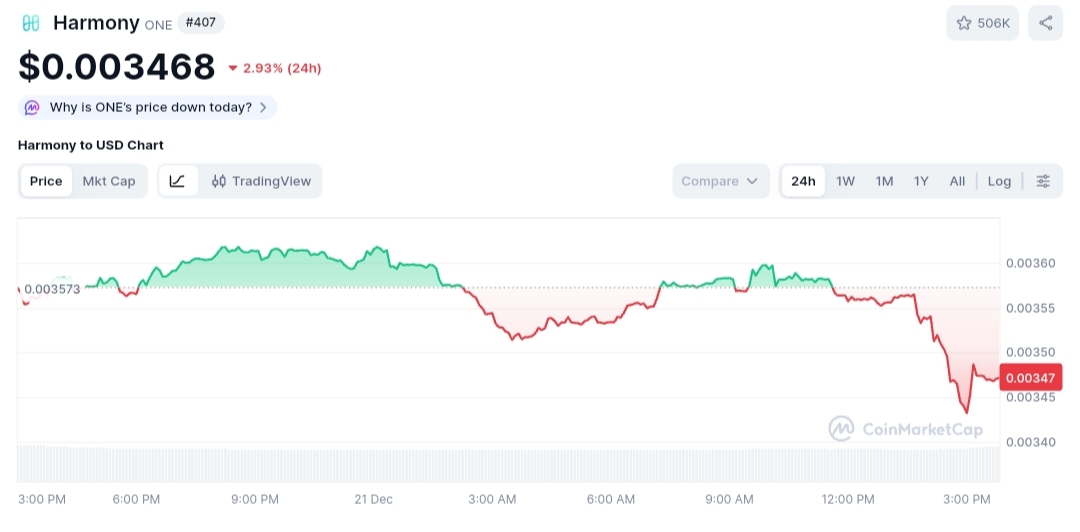Select the 1M time range
The width and height of the screenshot is (1080, 532).
click(884, 181)
